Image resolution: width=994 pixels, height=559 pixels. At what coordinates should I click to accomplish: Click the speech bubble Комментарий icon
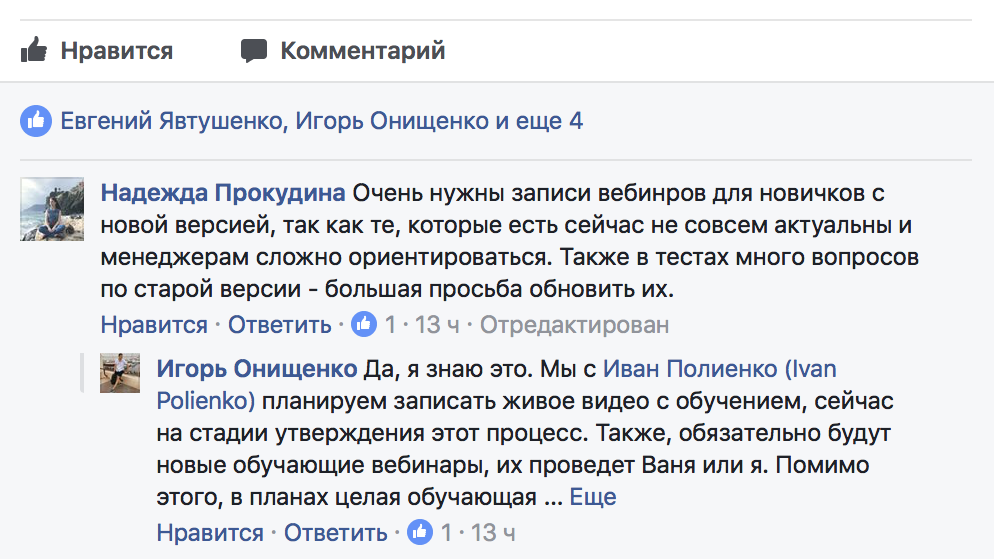pos(254,51)
